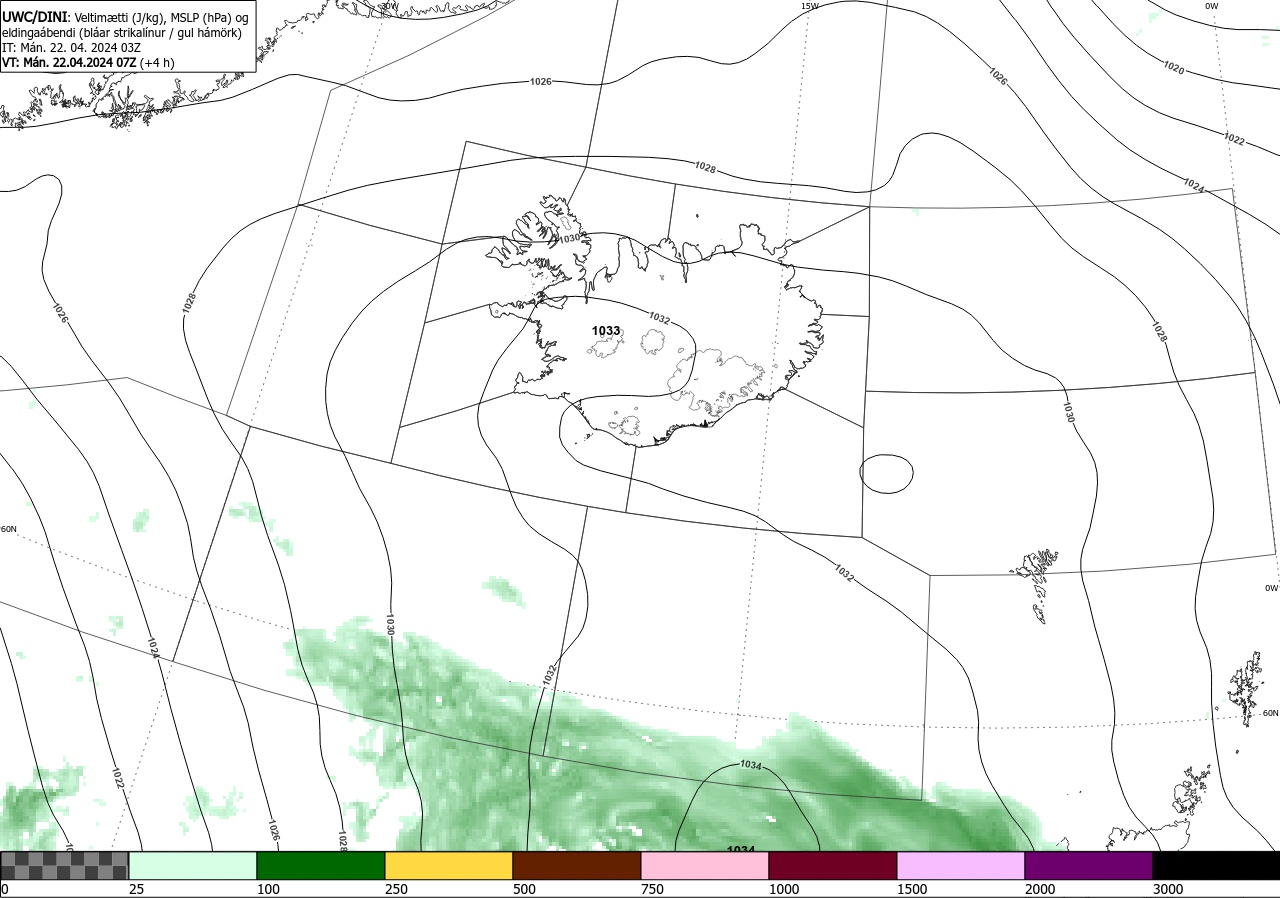Click the bold 1034 high-pressure label above the legend

741,848
